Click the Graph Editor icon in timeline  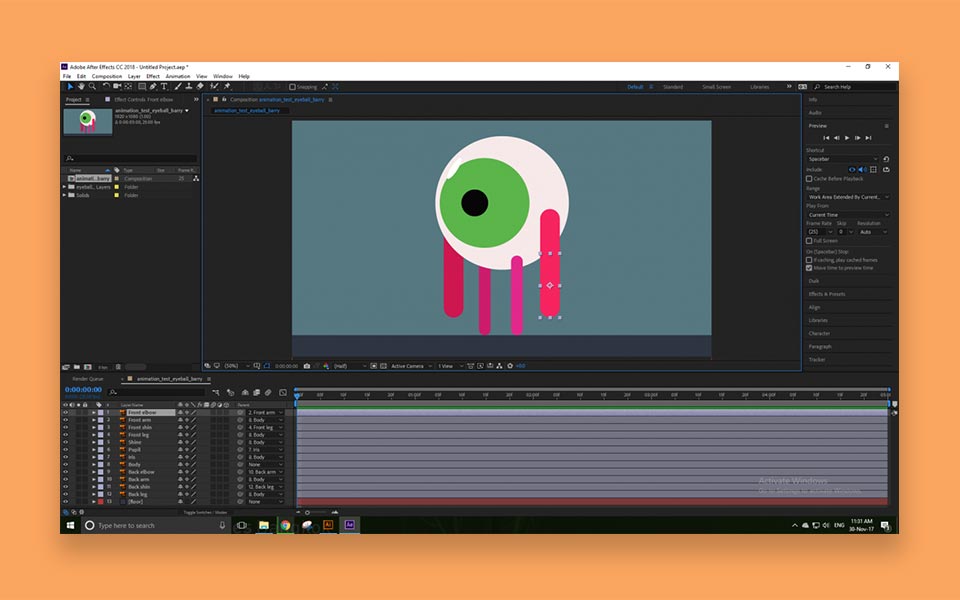pos(283,392)
